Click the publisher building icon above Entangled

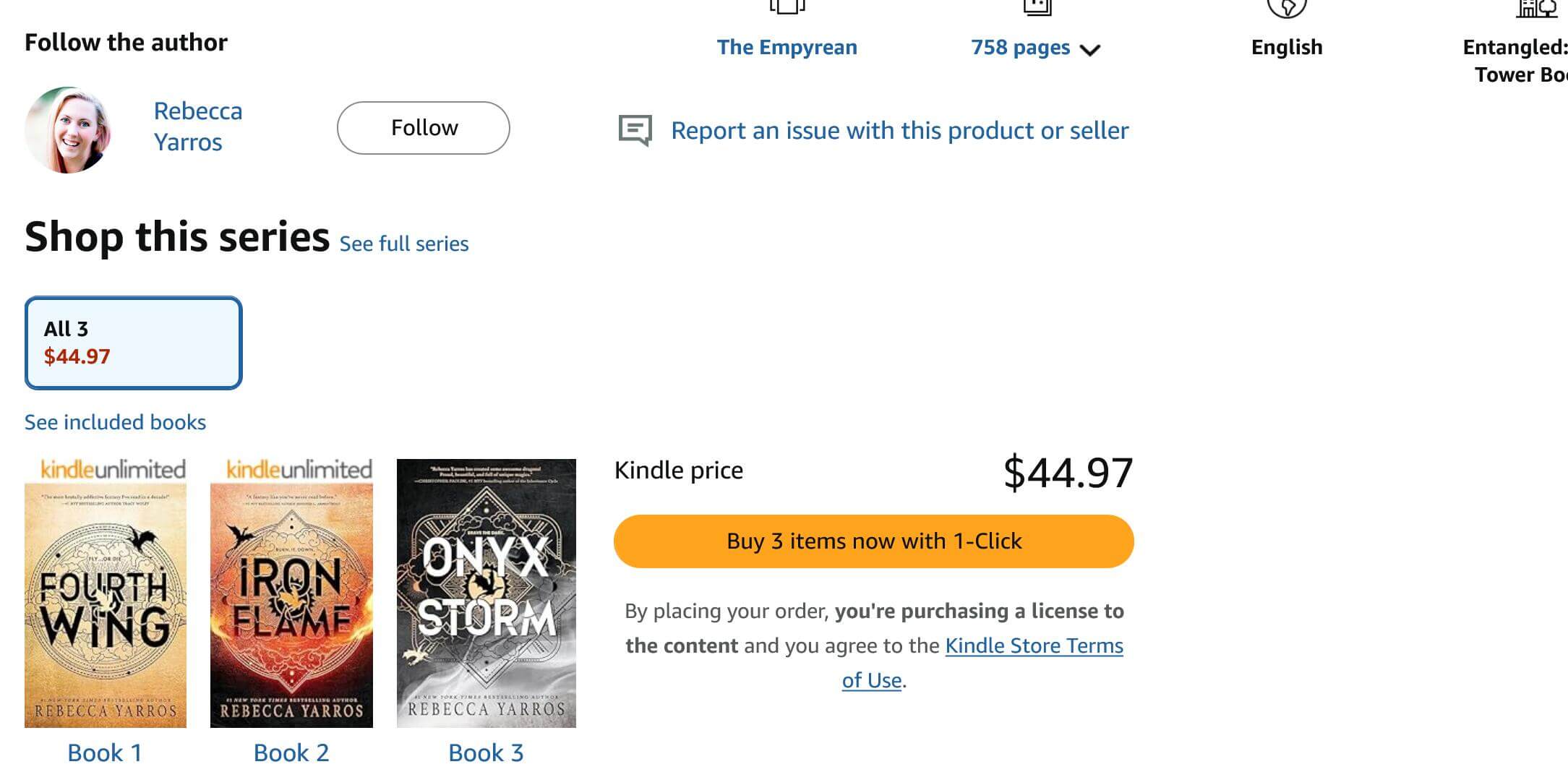tap(1535, 7)
